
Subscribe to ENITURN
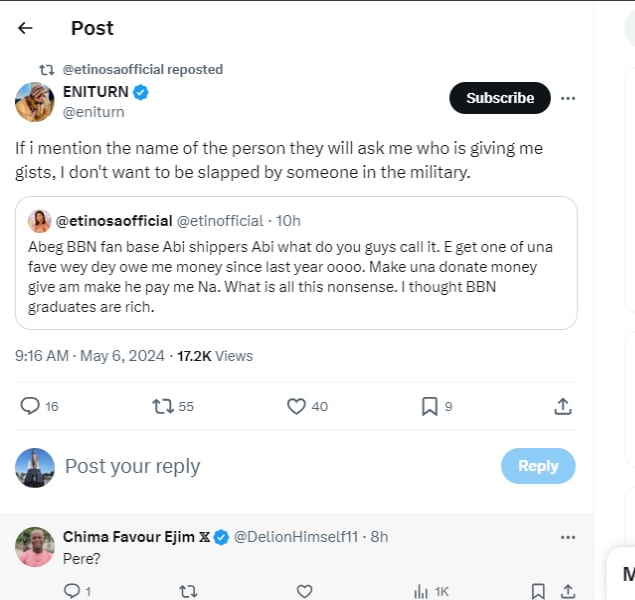[500, 98]
